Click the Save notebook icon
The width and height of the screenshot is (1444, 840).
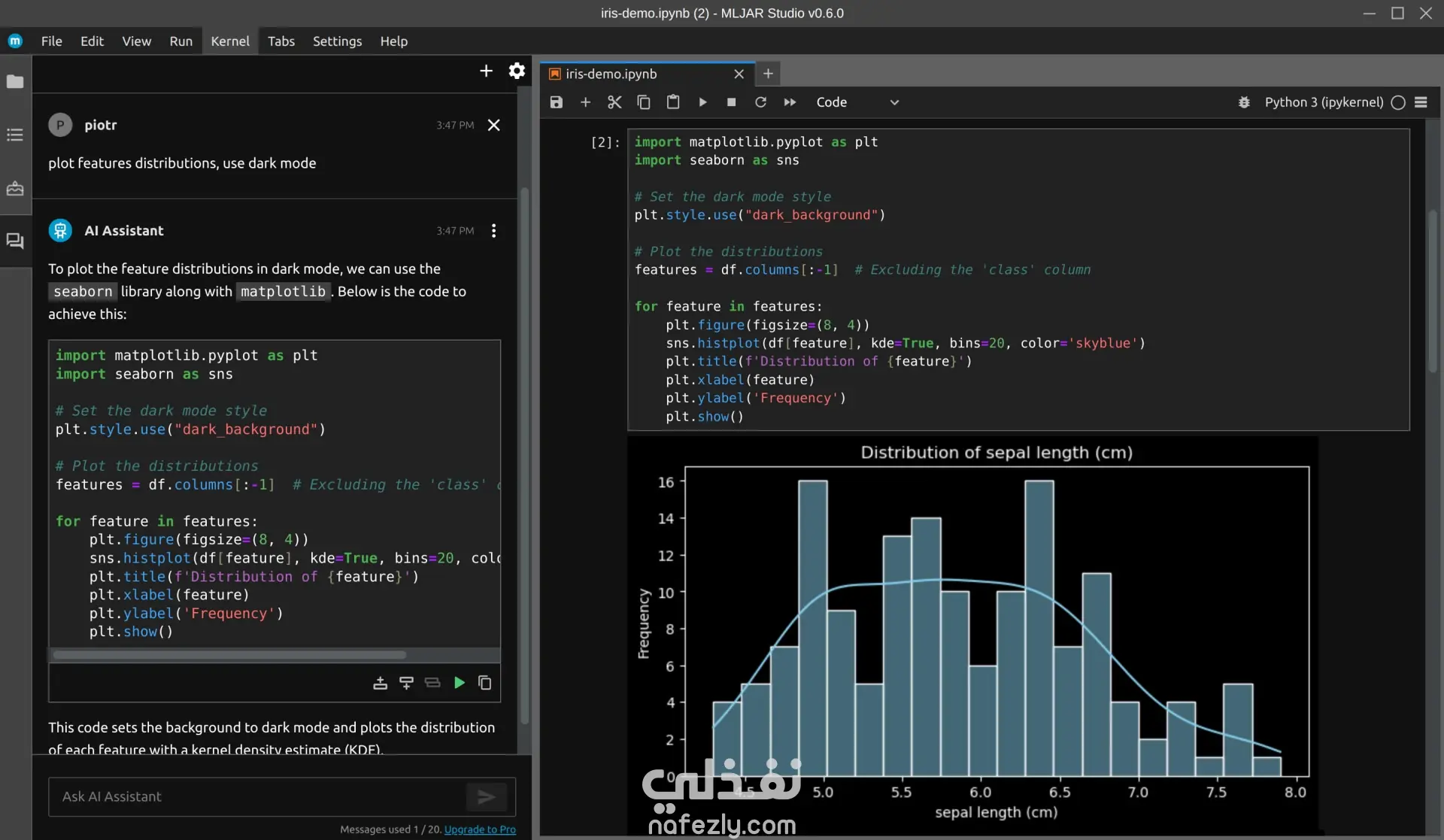coord(556,102)
